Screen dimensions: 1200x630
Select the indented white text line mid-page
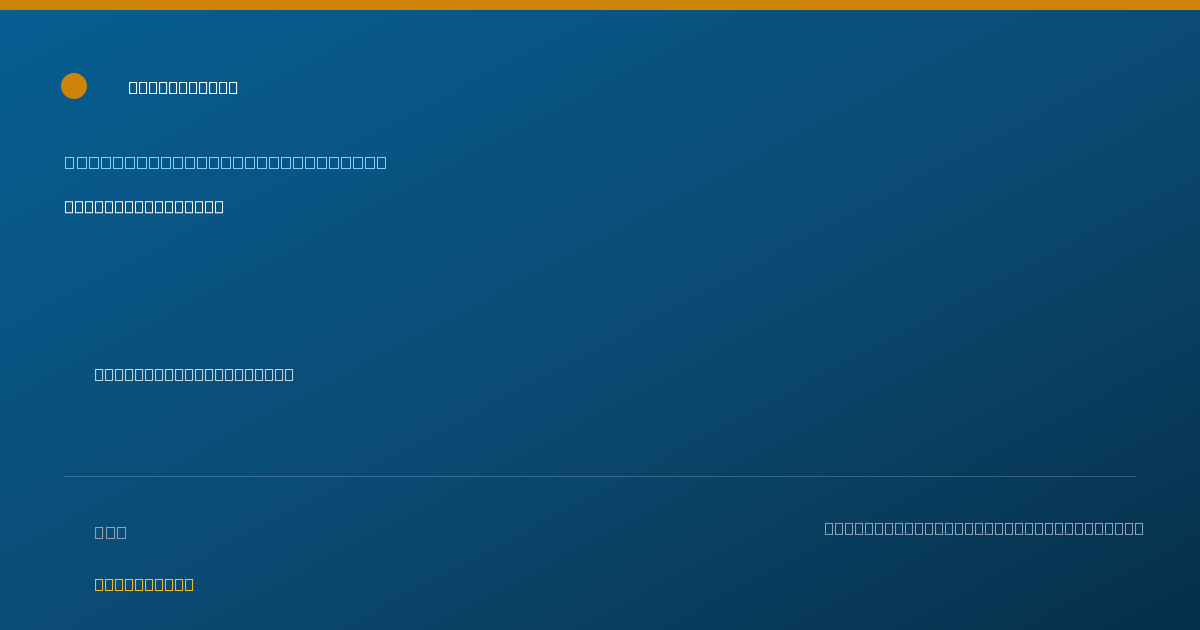pos(194,374)
